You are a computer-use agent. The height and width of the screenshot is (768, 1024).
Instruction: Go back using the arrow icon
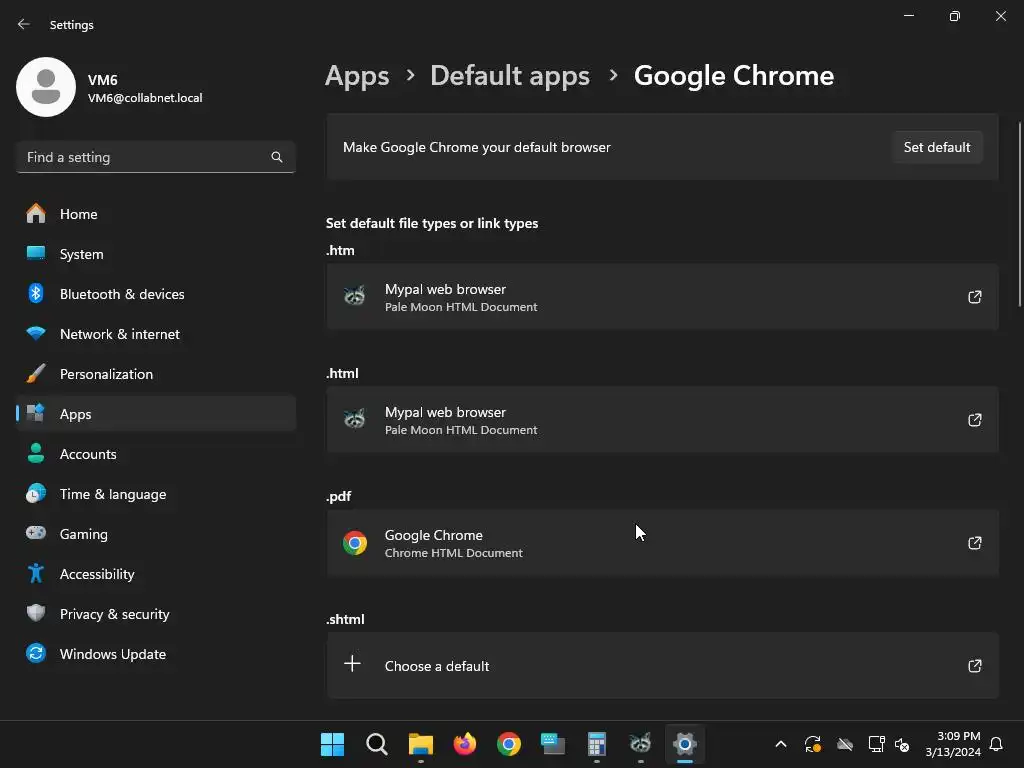coord(24,24)
